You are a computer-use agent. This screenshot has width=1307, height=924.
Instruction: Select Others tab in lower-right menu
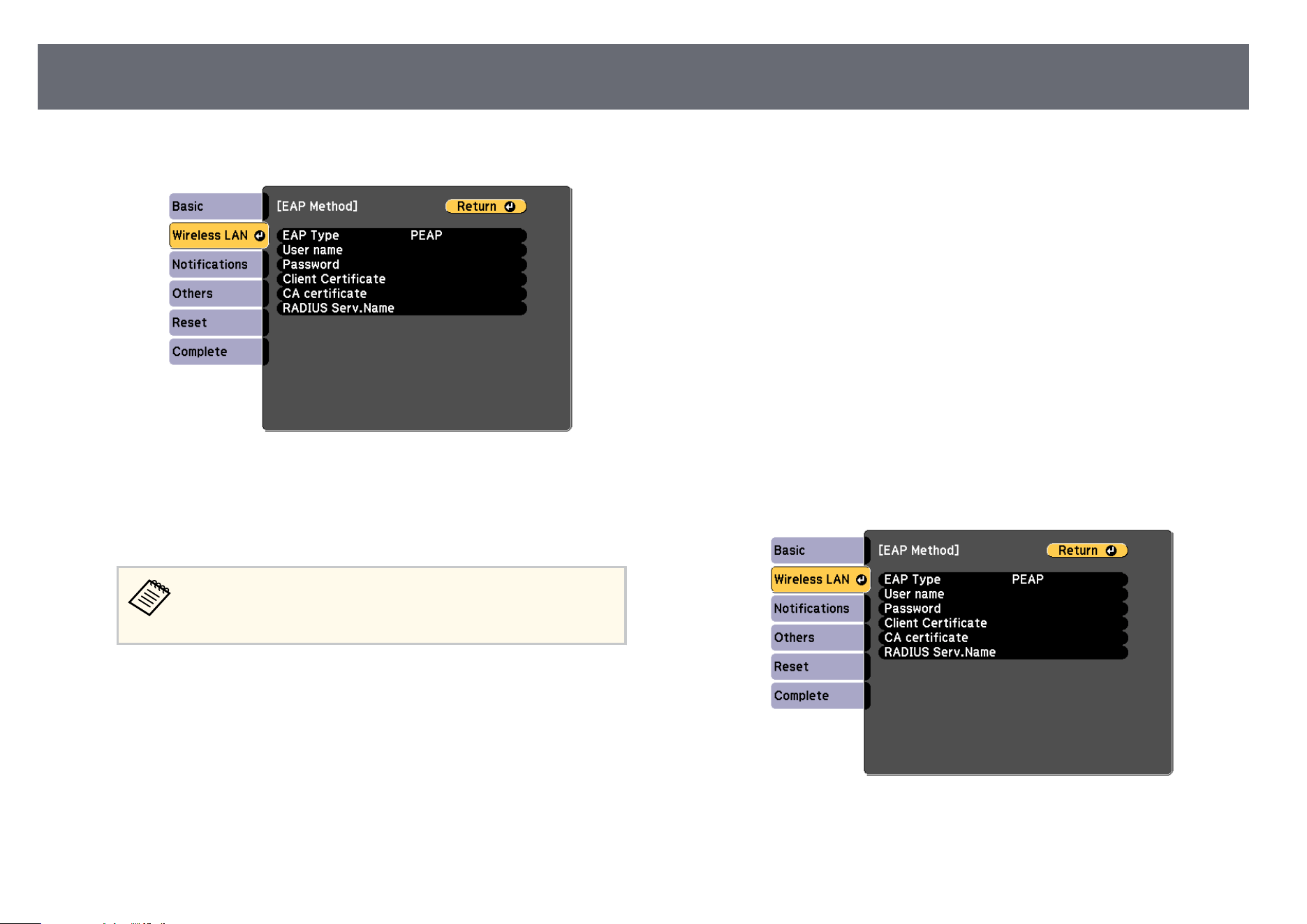[818, 638]
